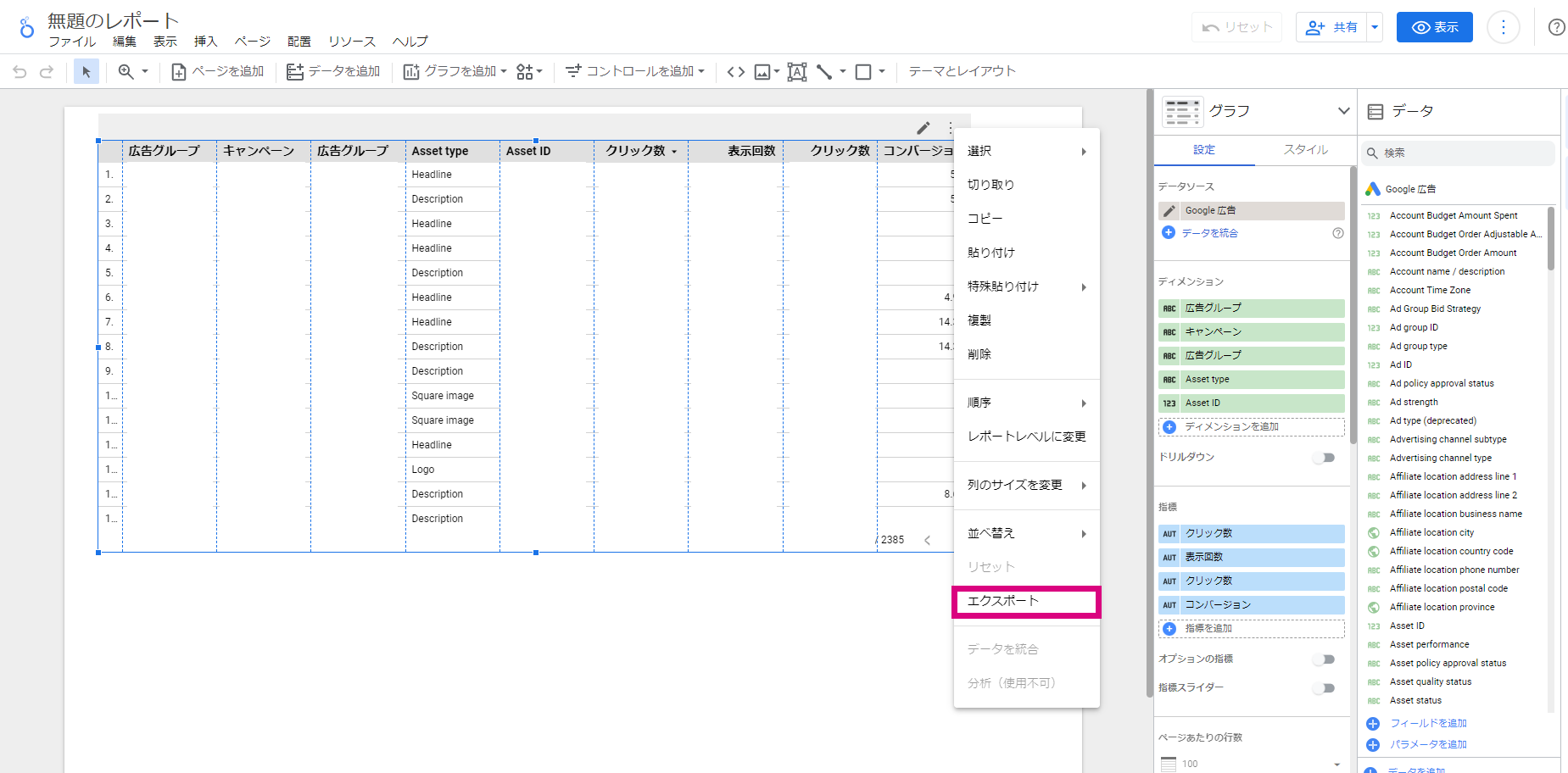Click the データを統合 link under data source
Screen dimensions: 1568x773
[1209, 233]
